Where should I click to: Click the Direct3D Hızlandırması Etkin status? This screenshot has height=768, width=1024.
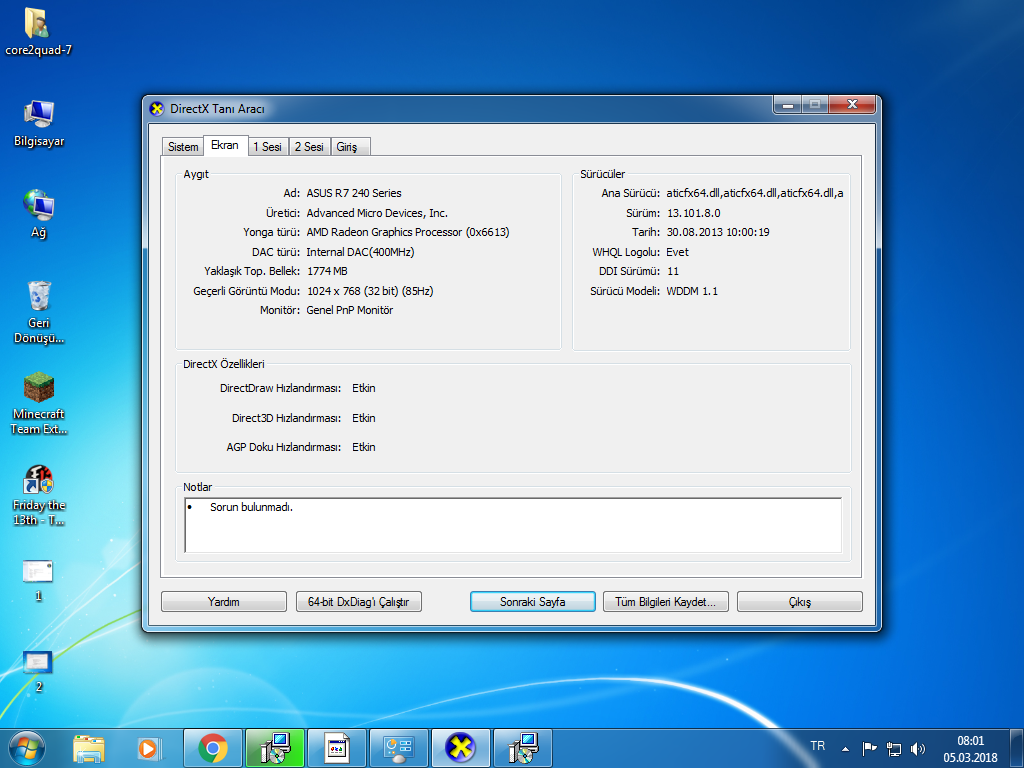(x=364, y=418)
